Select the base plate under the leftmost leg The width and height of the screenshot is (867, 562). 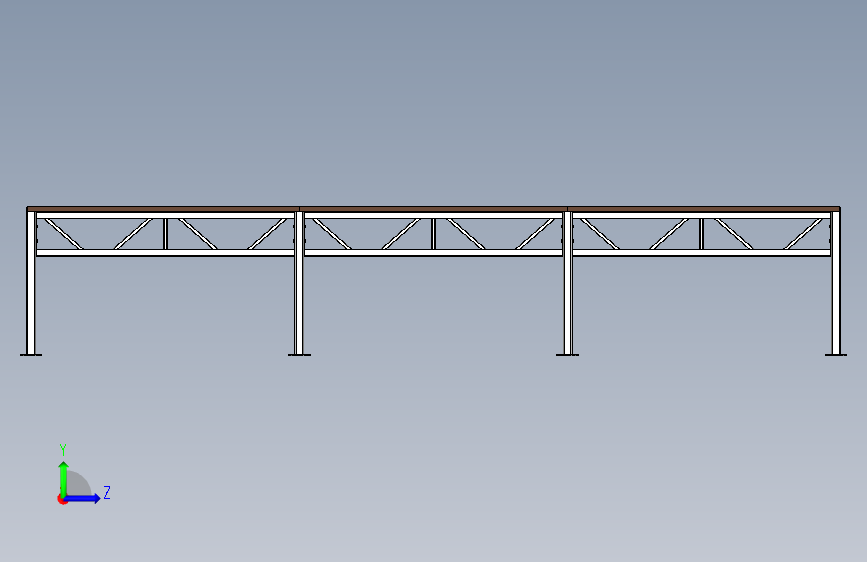coord(31,355)
